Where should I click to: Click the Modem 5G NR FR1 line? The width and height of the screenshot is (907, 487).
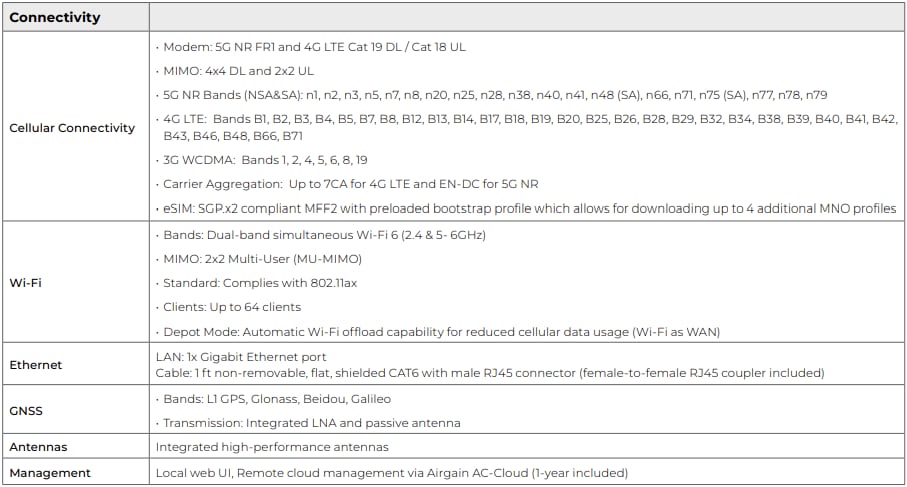(x=311, y=47)
